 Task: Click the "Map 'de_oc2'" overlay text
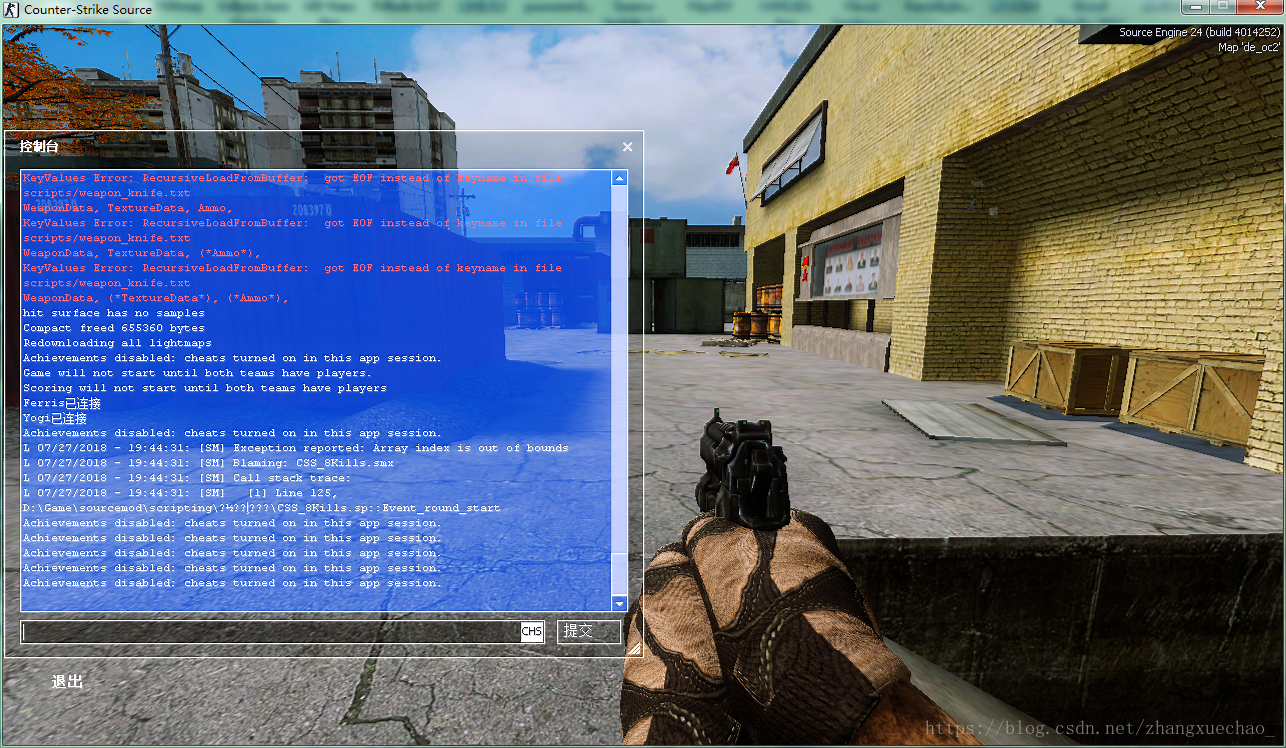[1249, 47]
